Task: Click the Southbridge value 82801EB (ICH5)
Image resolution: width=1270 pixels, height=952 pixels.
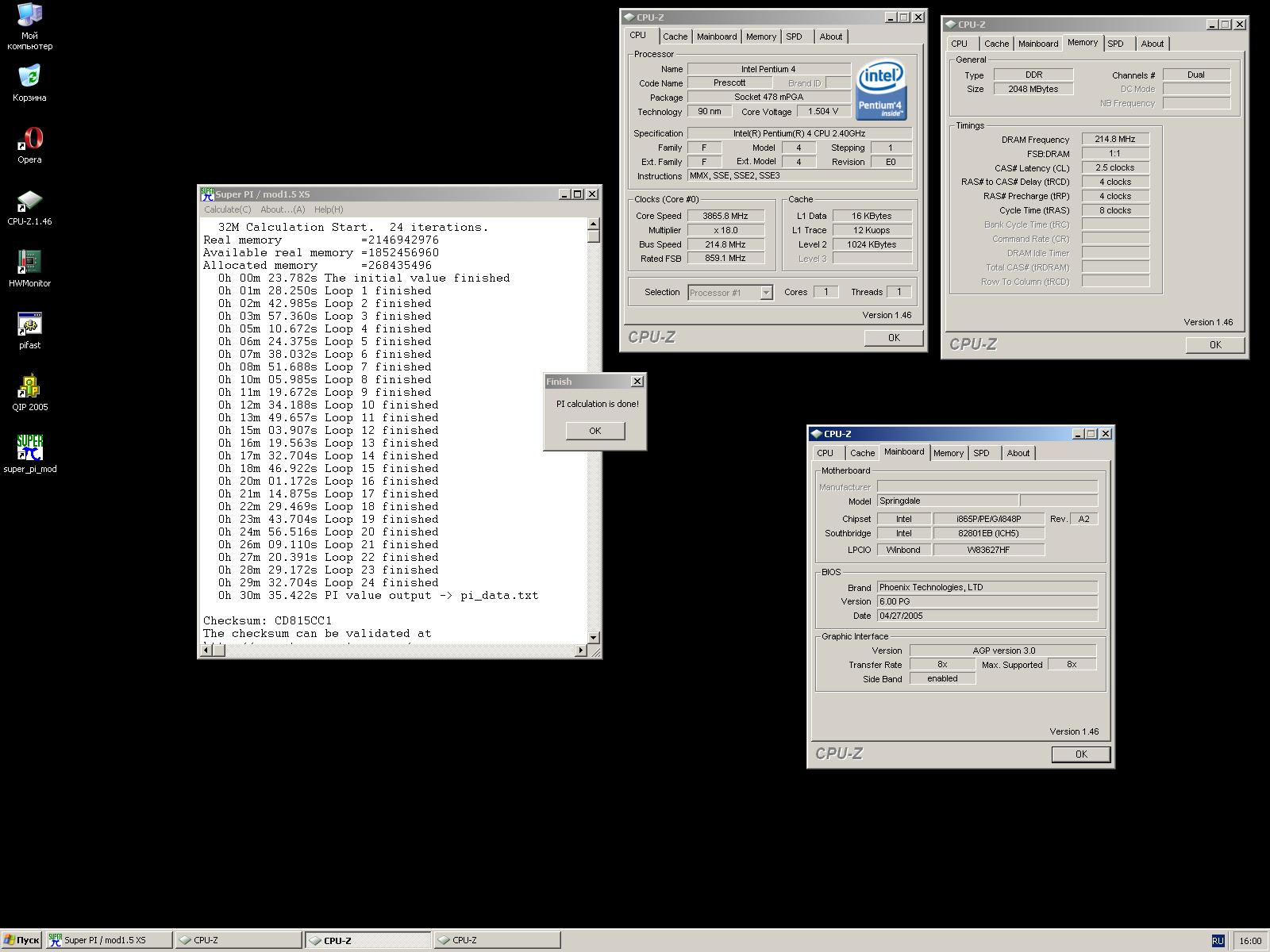Action: (988, 533)
